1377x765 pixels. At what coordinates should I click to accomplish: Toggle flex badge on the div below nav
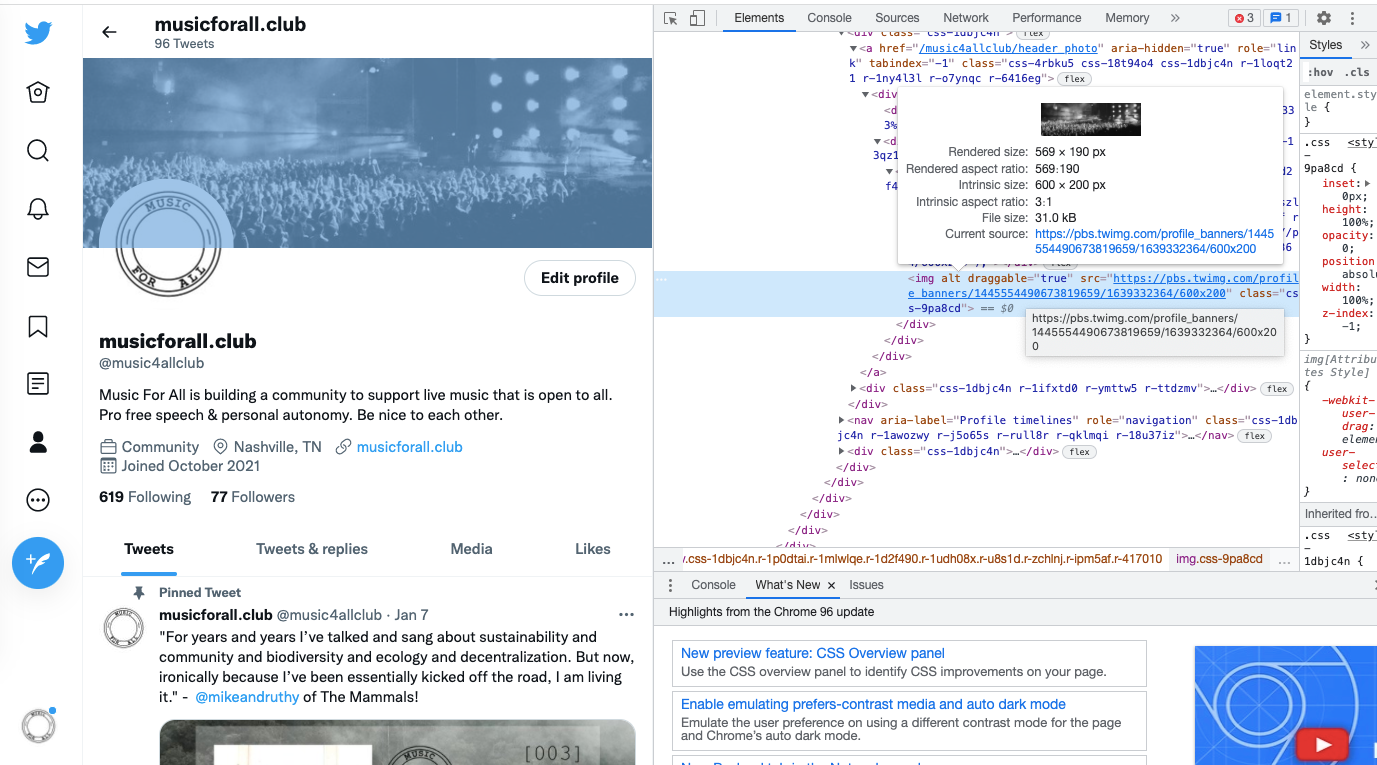1079,452
